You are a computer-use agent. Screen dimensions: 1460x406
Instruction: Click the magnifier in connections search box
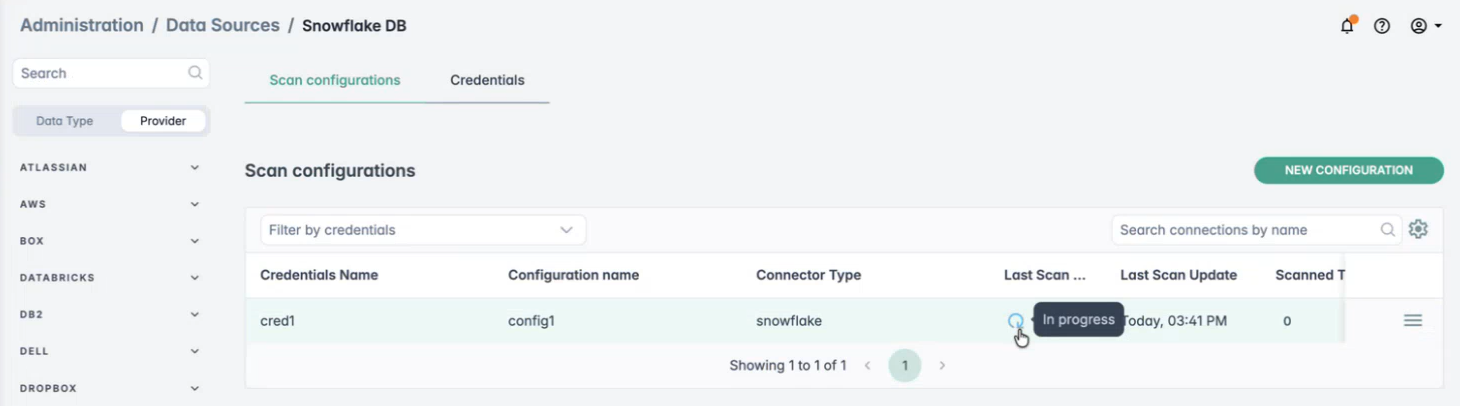[x=1388, y=230]
